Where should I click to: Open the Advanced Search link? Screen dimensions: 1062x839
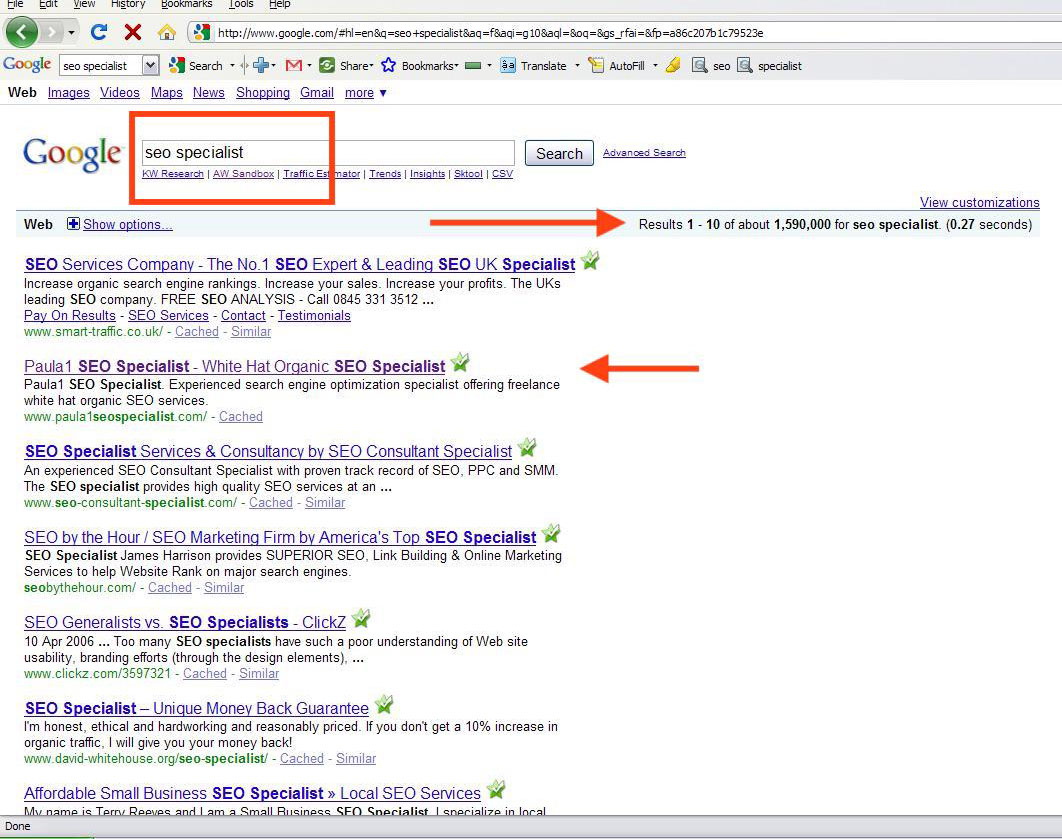click(x=644, y=153)
